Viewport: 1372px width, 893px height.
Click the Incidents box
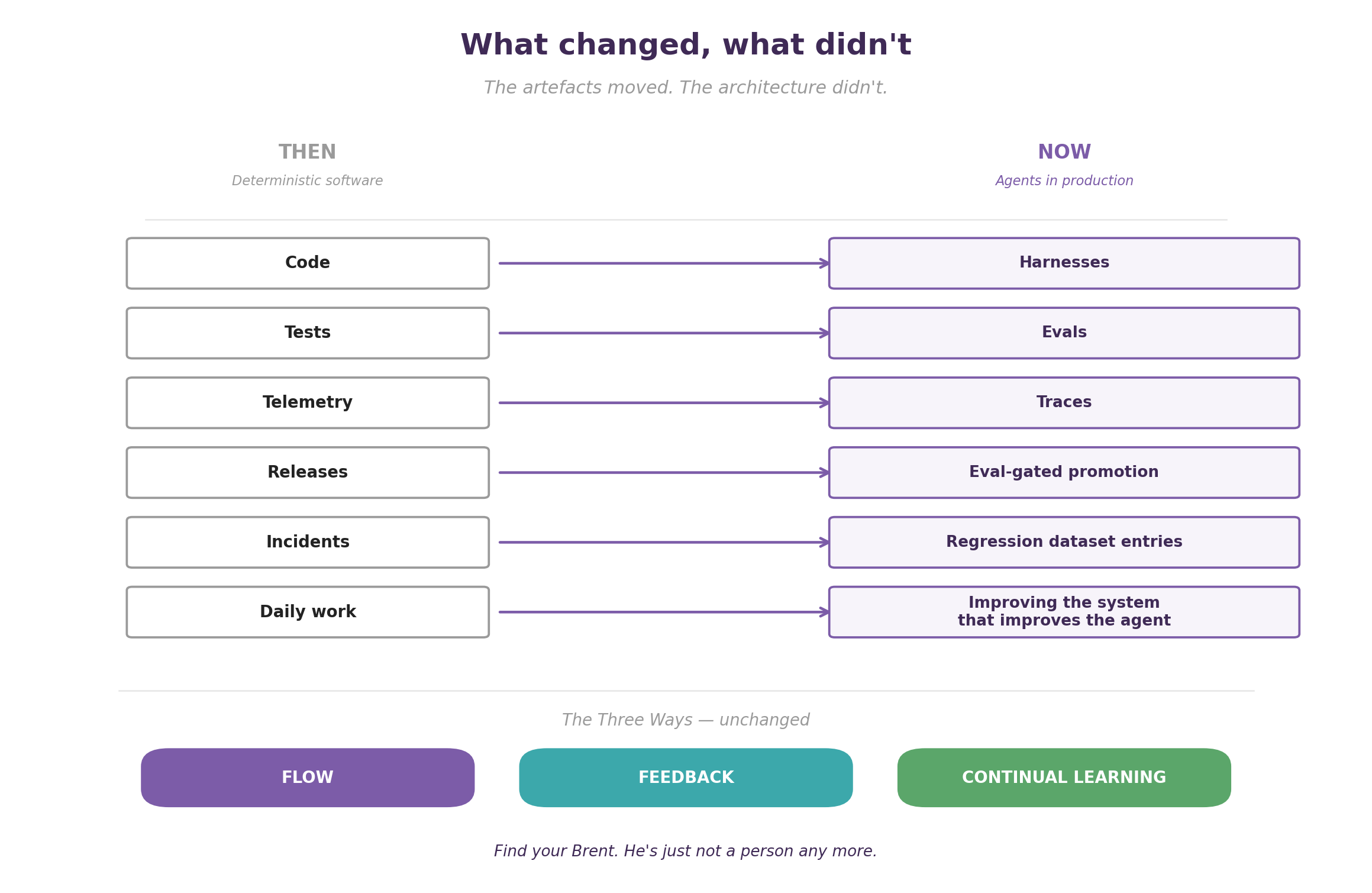pos(308,543)
